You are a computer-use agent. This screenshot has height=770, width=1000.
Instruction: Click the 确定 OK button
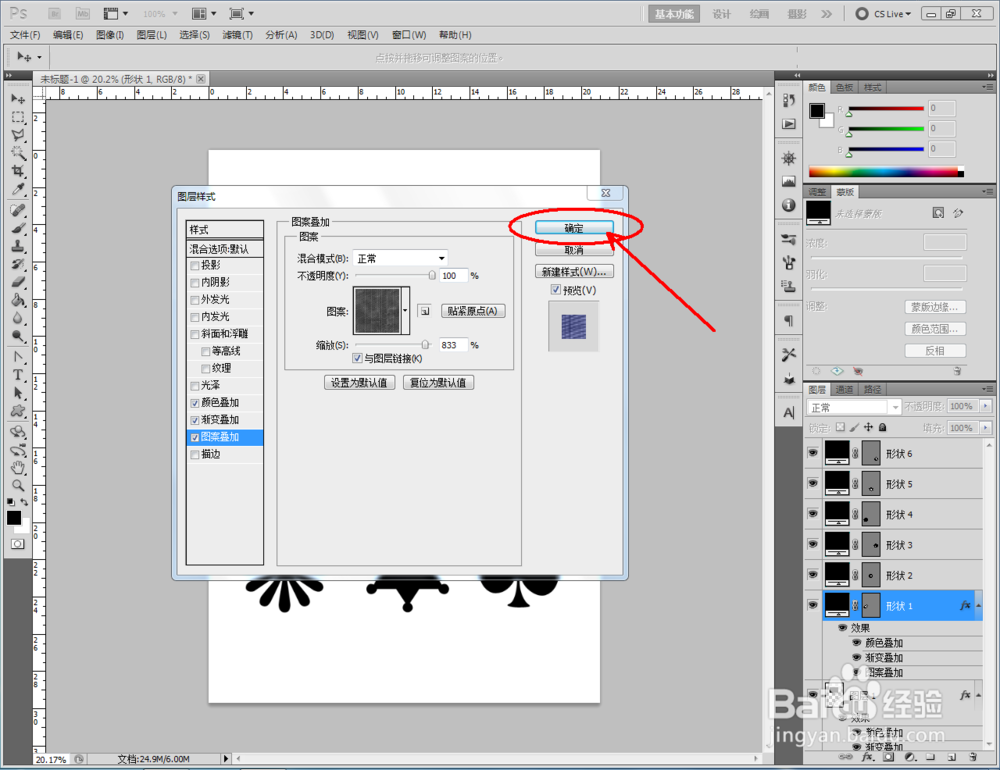pyautogui.click(x=574, y=228)
